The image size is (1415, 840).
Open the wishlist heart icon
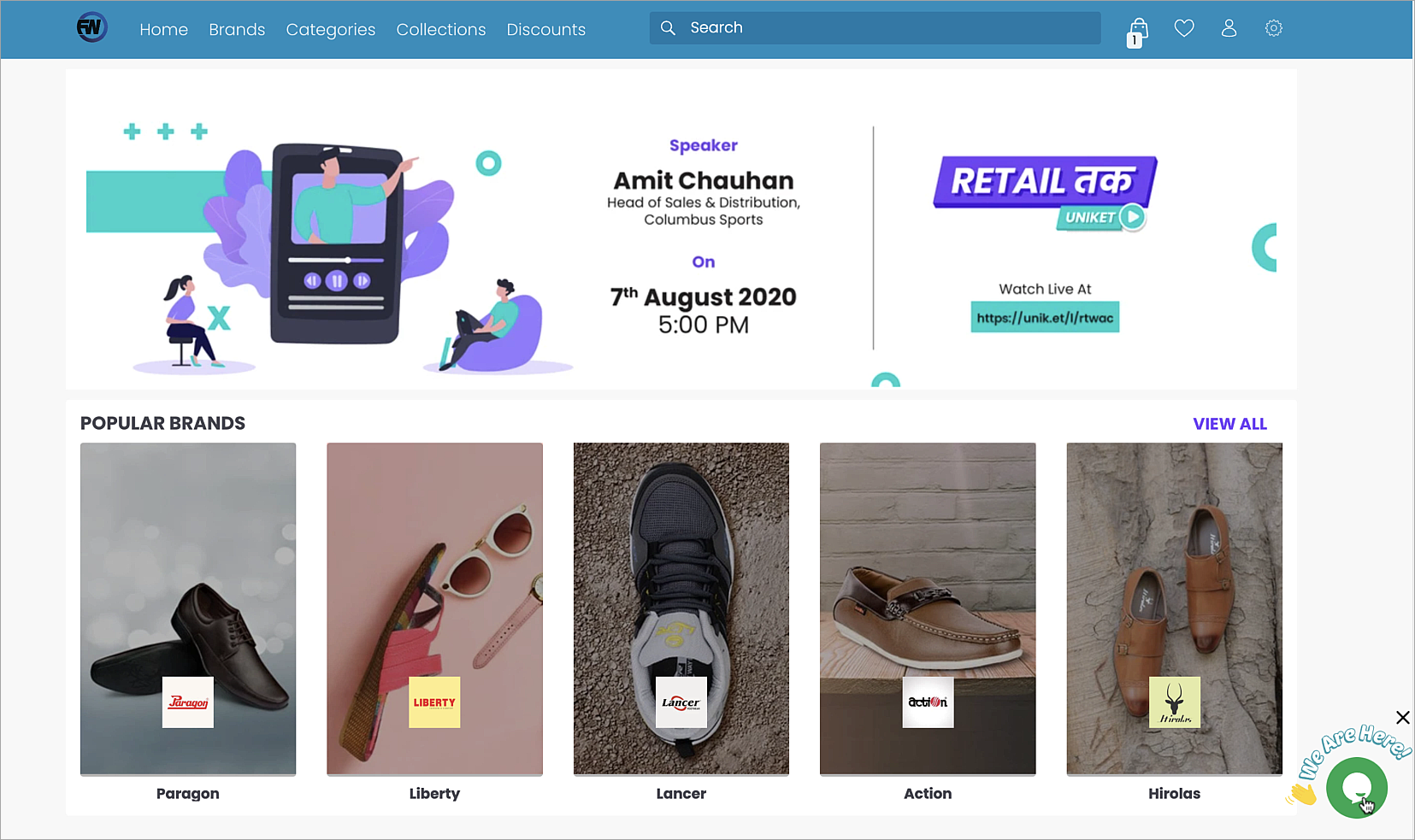(x=1184, y=29)
